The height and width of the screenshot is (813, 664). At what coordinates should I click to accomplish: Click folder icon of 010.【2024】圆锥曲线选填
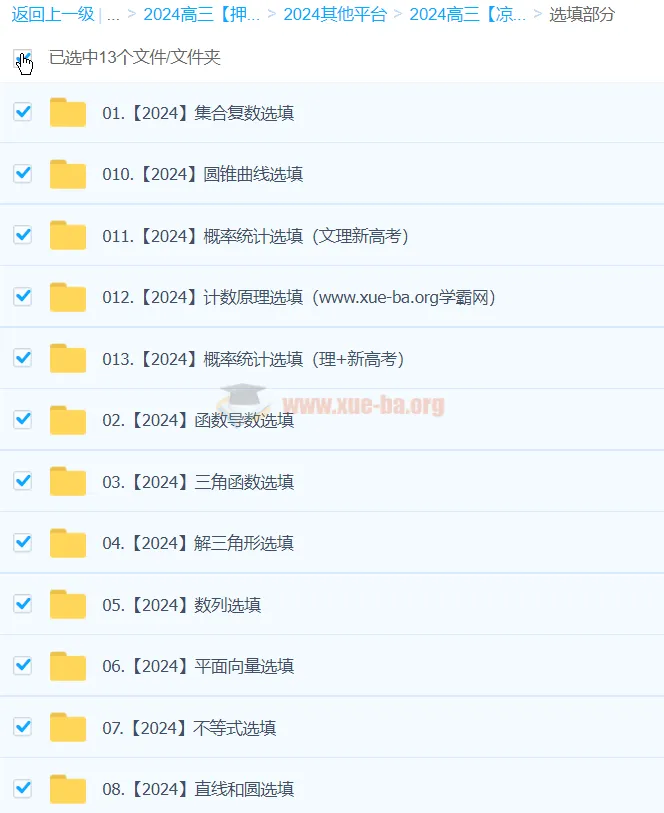(68, 174)
